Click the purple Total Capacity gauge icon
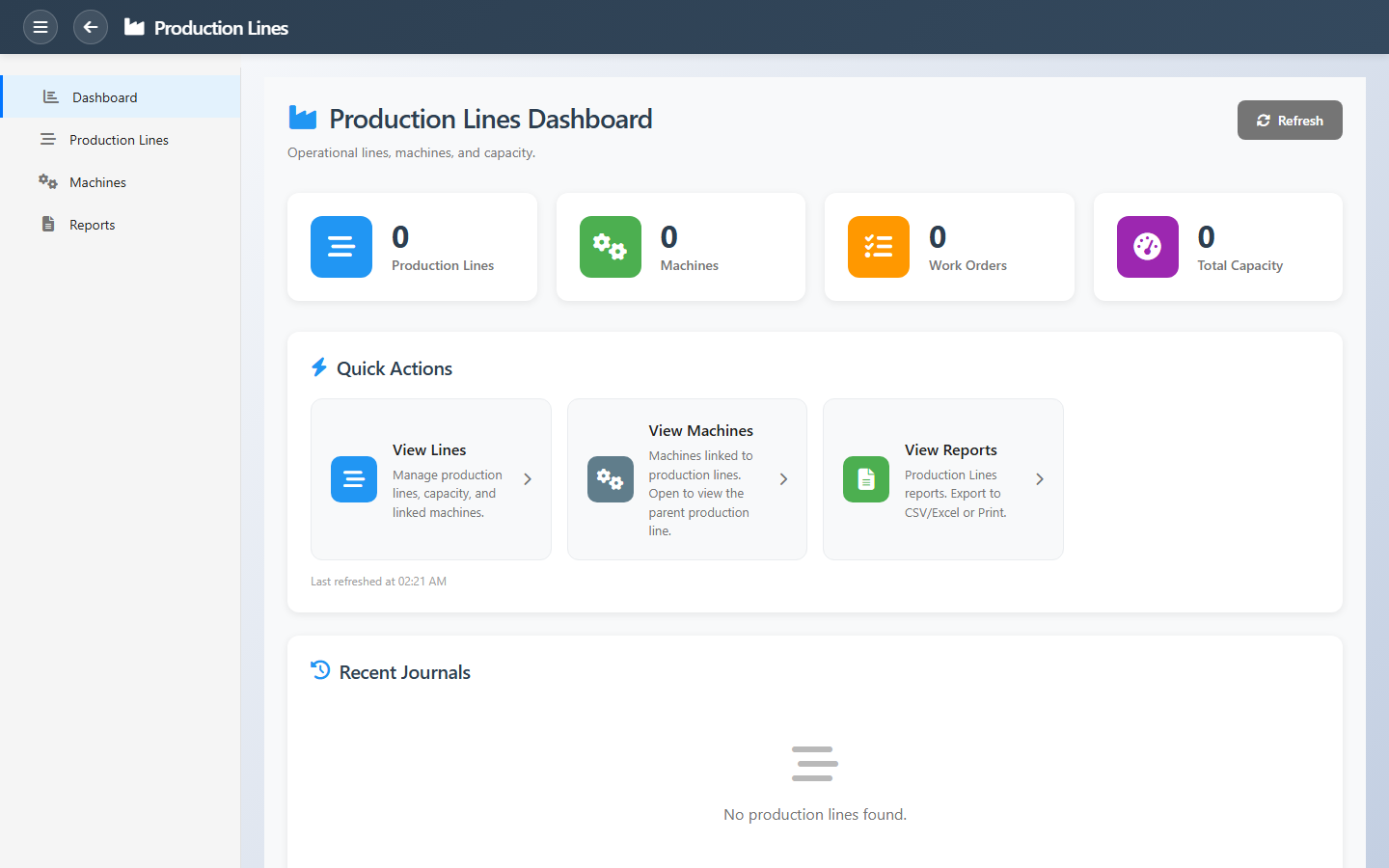This screenshot has height=868, width=1389. (x=1147, y=247)
